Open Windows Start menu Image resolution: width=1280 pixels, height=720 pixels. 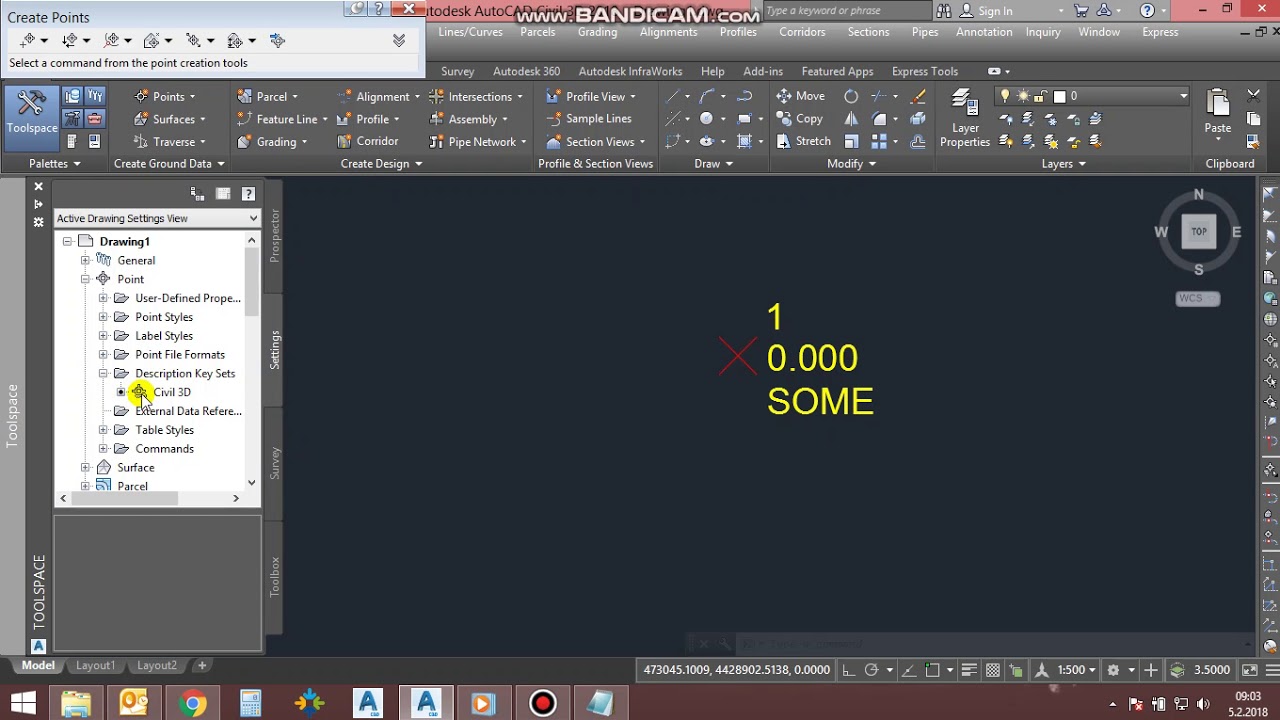pos(23,703)
